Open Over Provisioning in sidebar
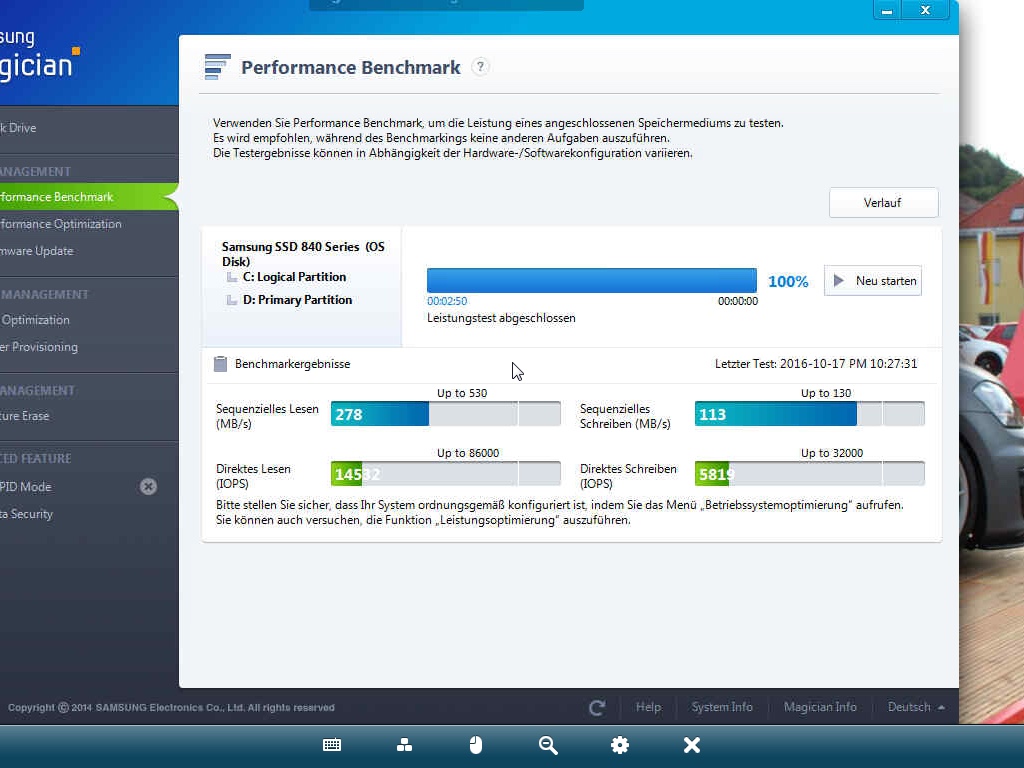The height and width of the screenshot is (768, 1024). pyautogui.click(x=39, y=347)
